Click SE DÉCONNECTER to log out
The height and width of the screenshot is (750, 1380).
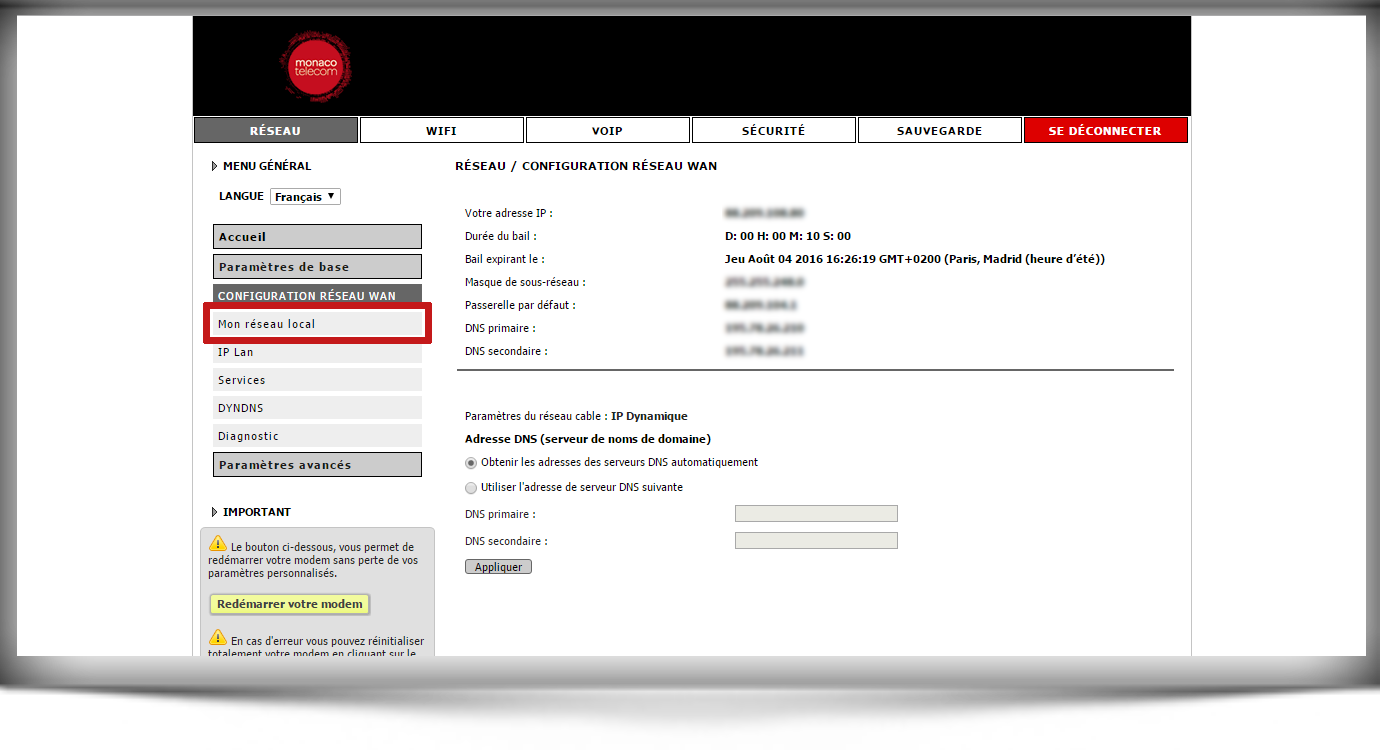[x=1106, y=130]
